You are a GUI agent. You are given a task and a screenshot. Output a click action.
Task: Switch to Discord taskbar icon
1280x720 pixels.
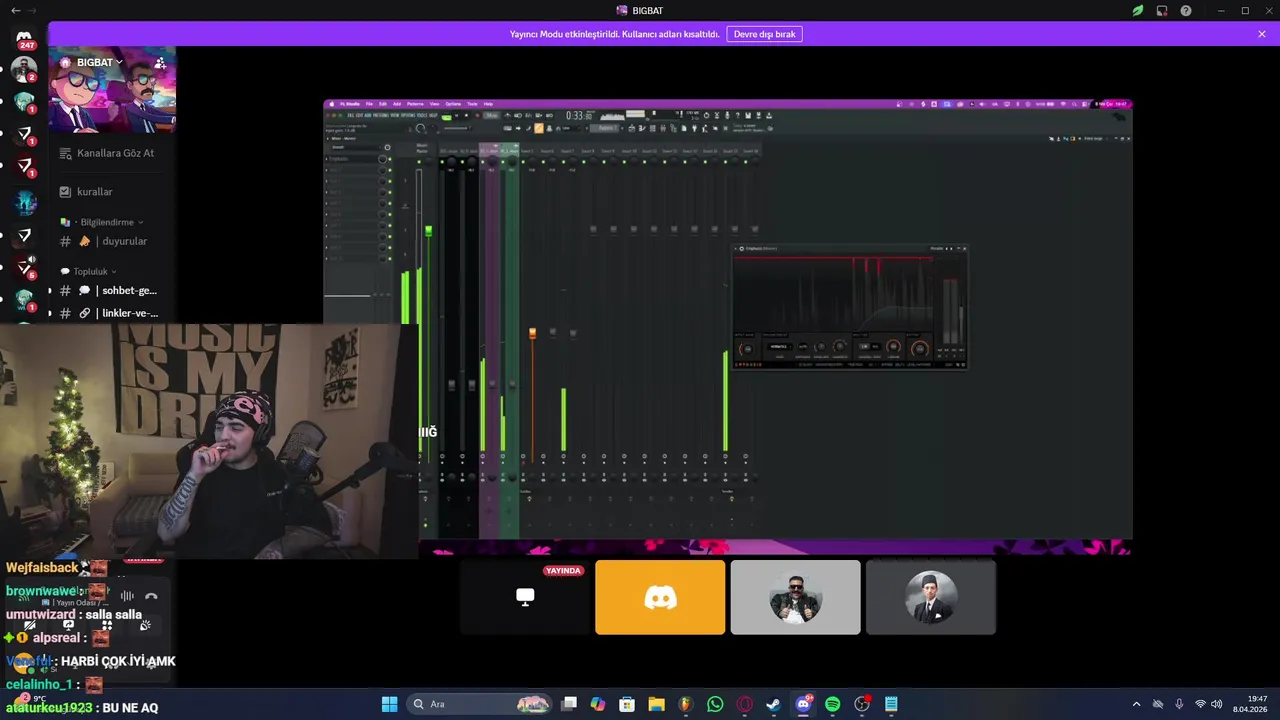(x=803, y=704)
